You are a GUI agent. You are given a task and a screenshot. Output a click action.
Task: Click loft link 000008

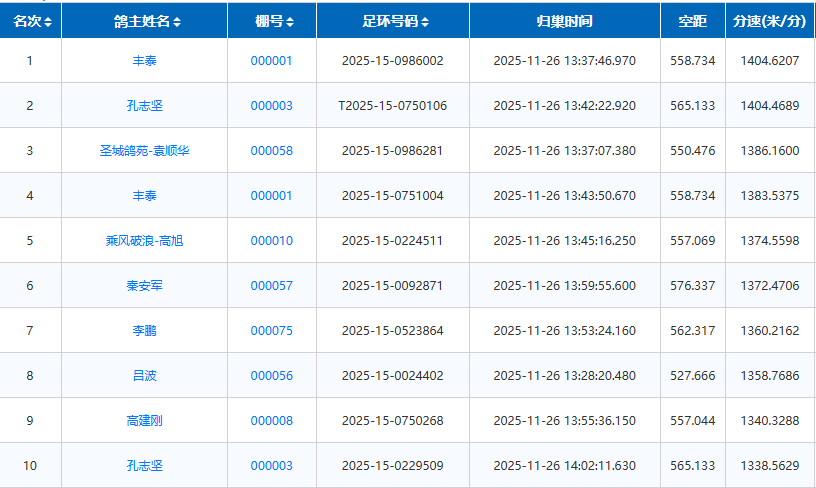click(x=271, y=421)
